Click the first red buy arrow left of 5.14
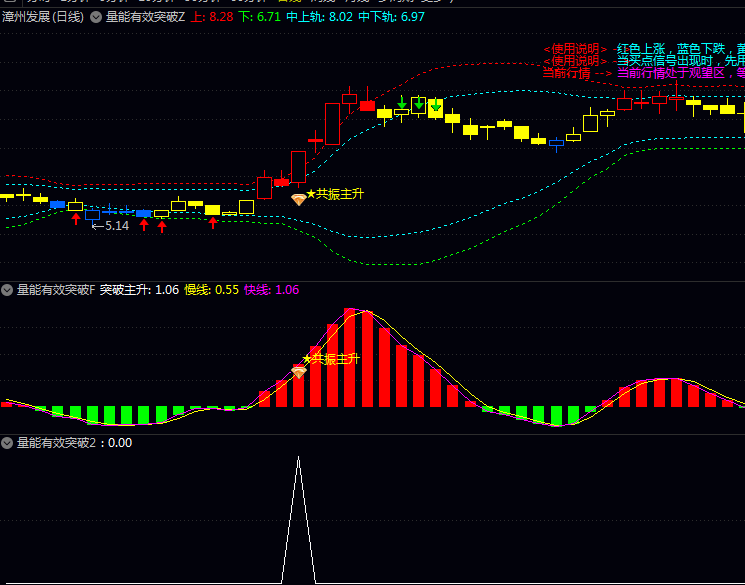This screenshot has height=585, width=745. tap(75, 219)
